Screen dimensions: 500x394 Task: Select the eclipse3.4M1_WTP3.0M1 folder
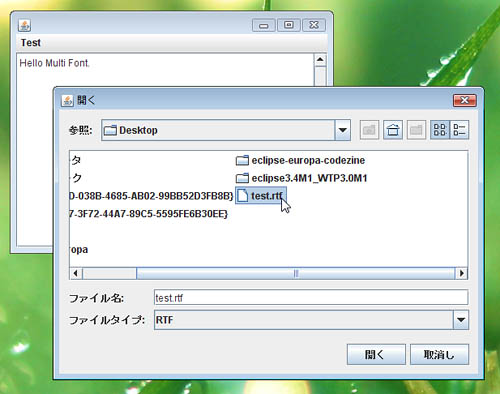point(301,178)
